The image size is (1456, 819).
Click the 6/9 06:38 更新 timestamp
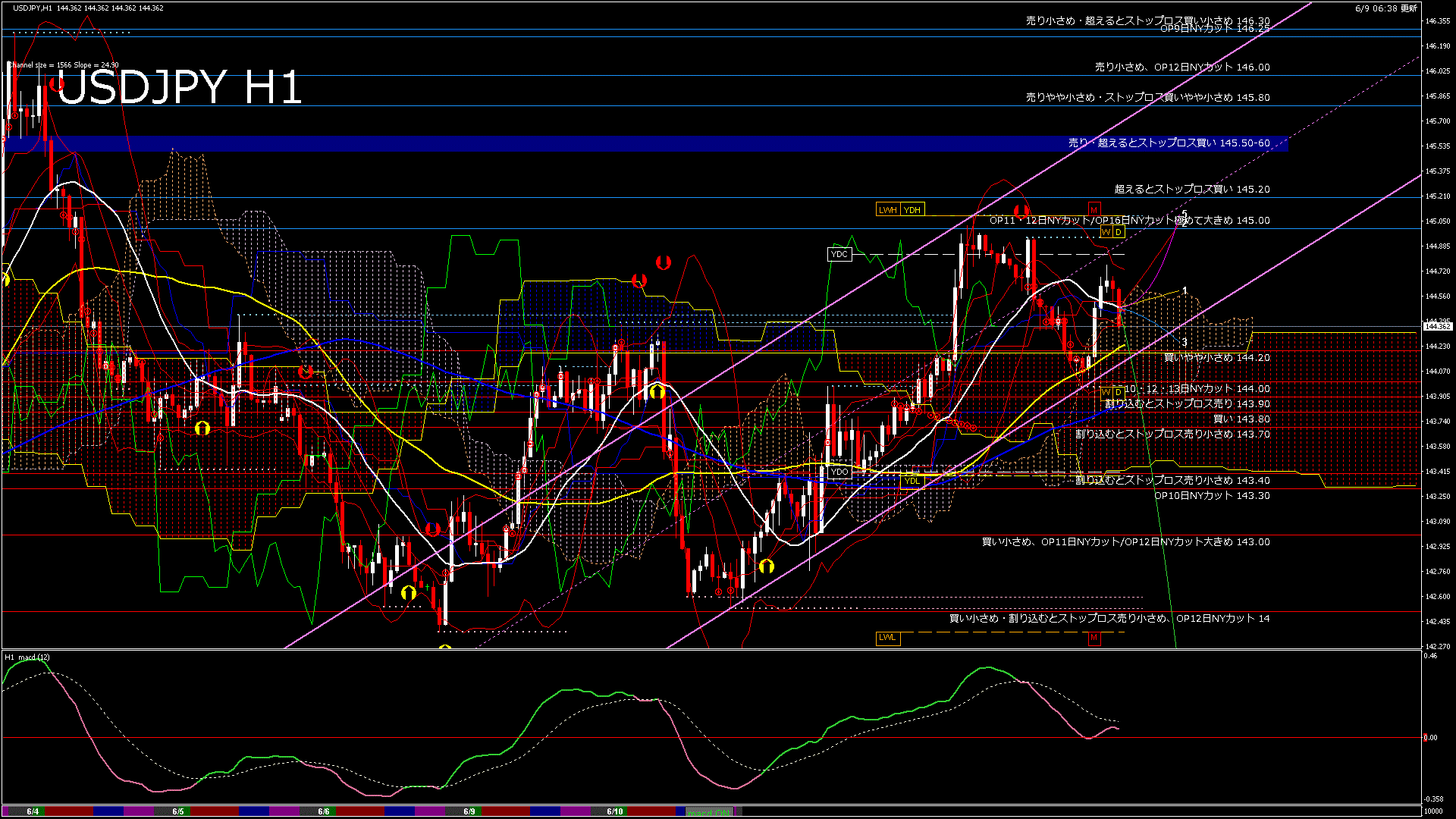point(1386,8)
